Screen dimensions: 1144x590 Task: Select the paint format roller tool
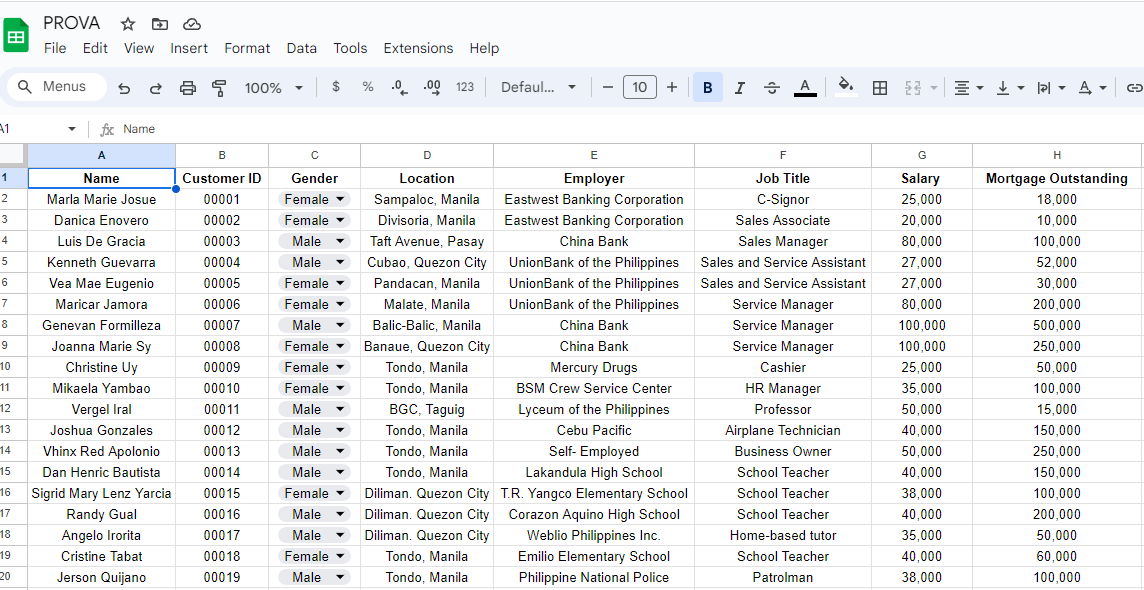pyautogui.click(x=219, y=88)
